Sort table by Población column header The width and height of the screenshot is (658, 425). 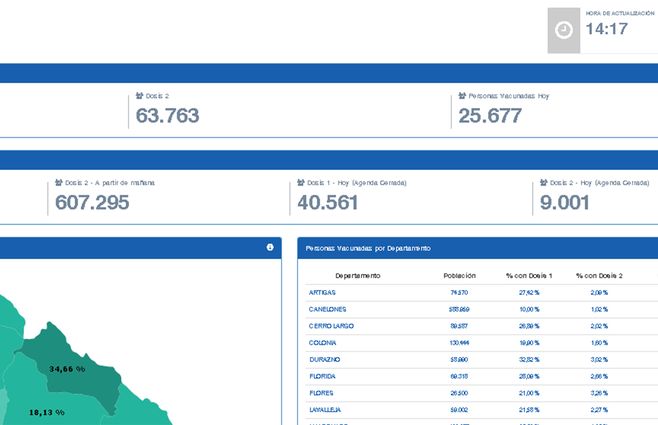[x=459, y=275]
